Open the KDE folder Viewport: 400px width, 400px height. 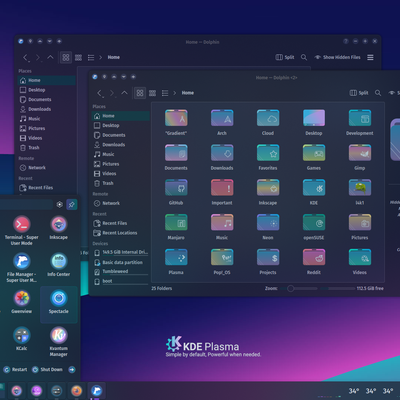click(x=314, y=192)
